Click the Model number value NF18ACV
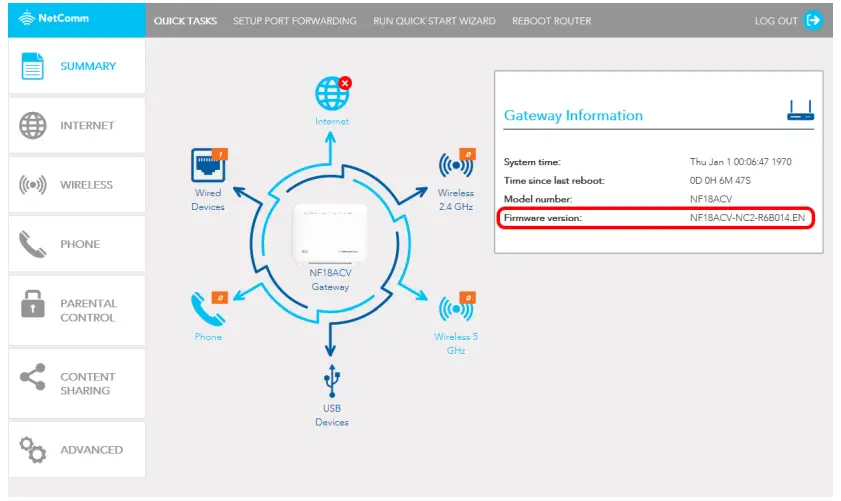The height and width of the screenshot is (501, 841). click(x=711, y=199)
